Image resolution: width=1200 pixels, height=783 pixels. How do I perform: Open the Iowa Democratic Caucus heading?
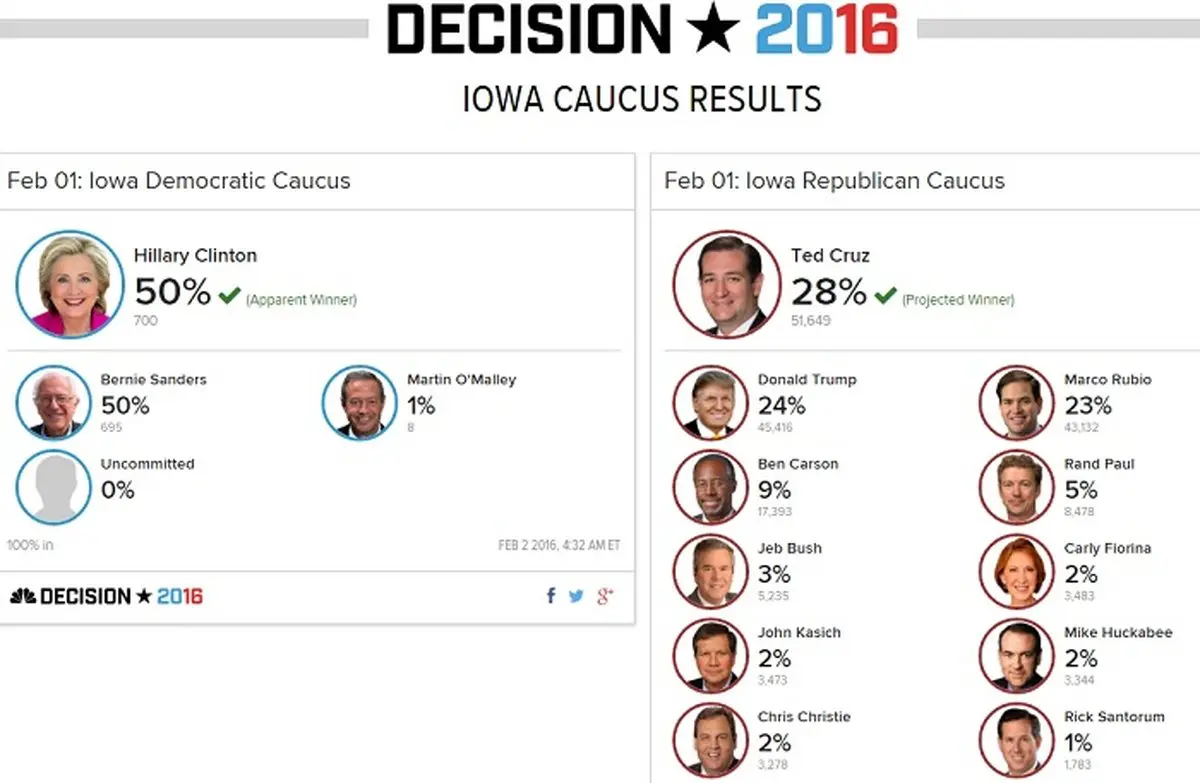pos(179,181)
